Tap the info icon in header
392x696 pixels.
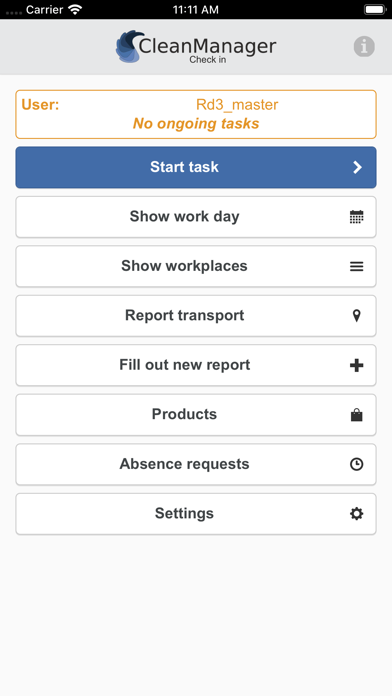(364, 46)
